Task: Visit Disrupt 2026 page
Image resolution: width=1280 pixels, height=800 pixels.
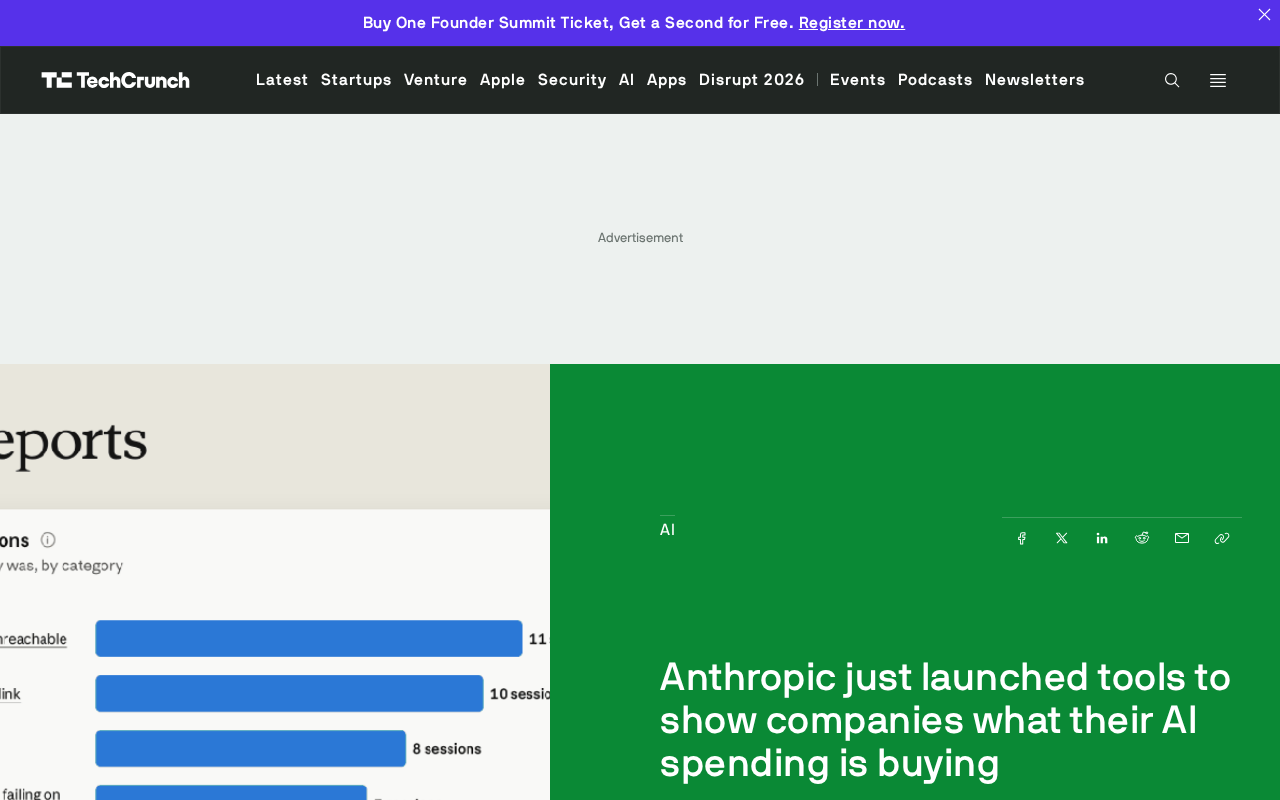Action: [752, 79]
